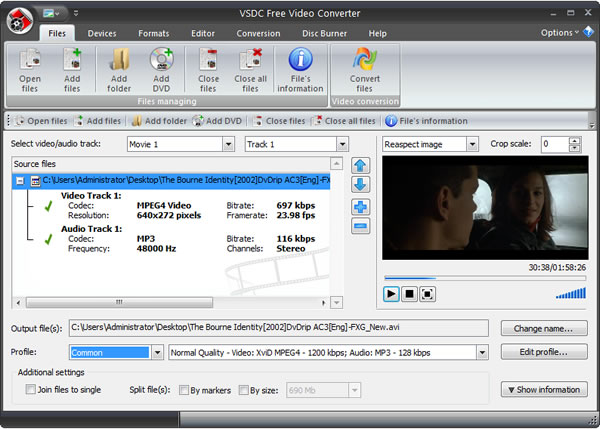
Task: Collapse the source file tree node
Action: [x=20, y=180]
